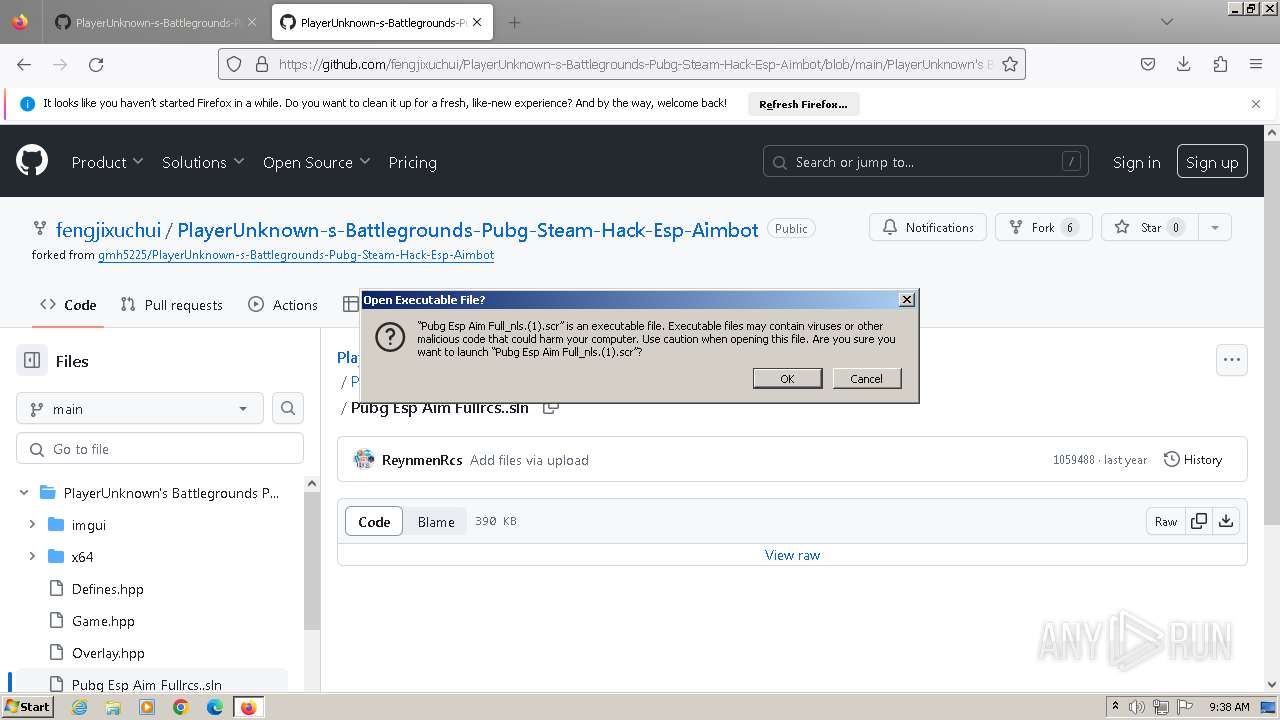This screenshot has height=720, width=1280.
Task: Click the Notifications button
Action: click(x=928, y=227)
